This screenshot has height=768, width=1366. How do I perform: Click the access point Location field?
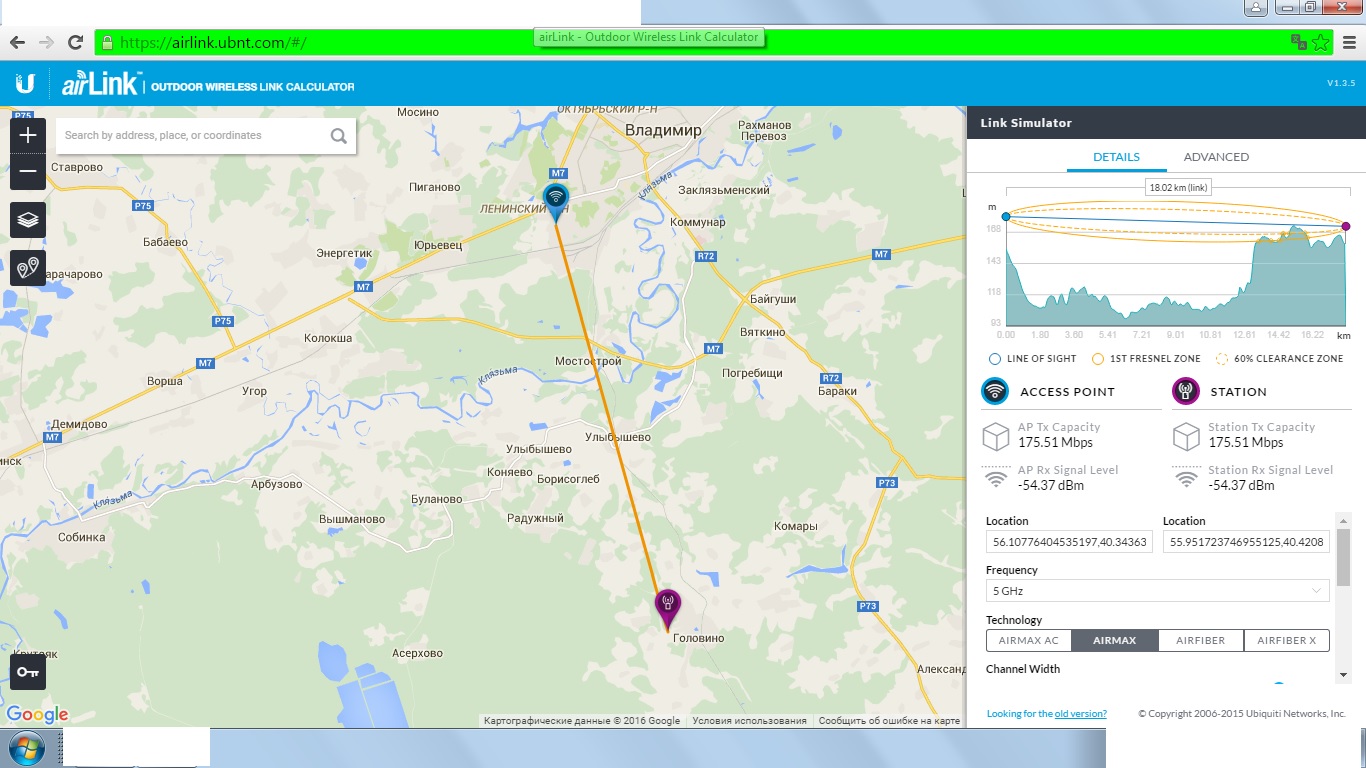1069,542
